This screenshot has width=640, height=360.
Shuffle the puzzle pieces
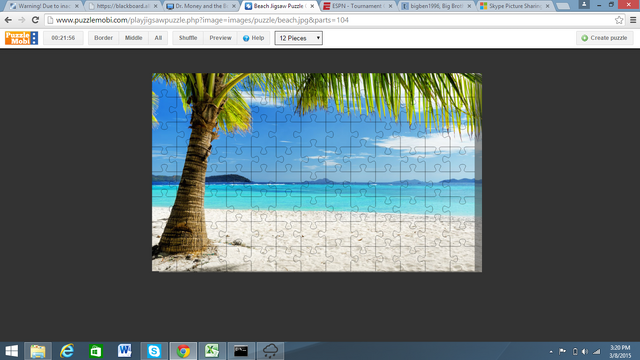188,38
